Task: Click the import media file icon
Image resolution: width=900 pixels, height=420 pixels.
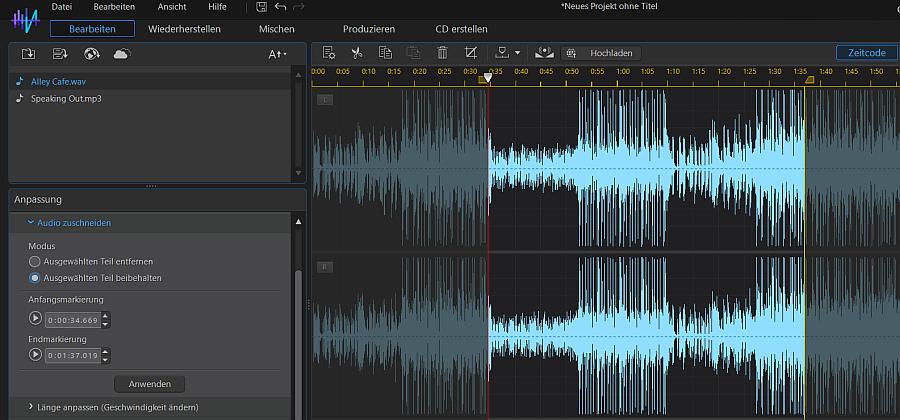Action: pyautogui.click(x=28, y=54)
